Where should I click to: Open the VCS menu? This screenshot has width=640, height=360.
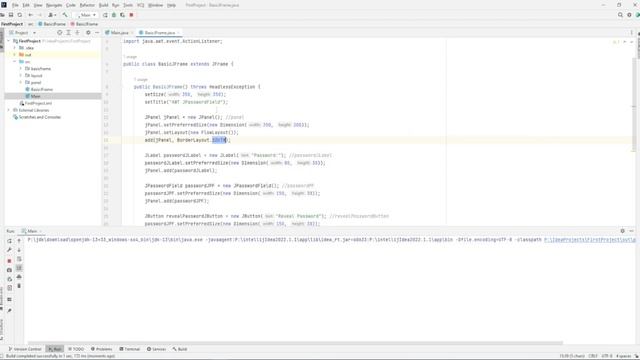click(140, 5)
